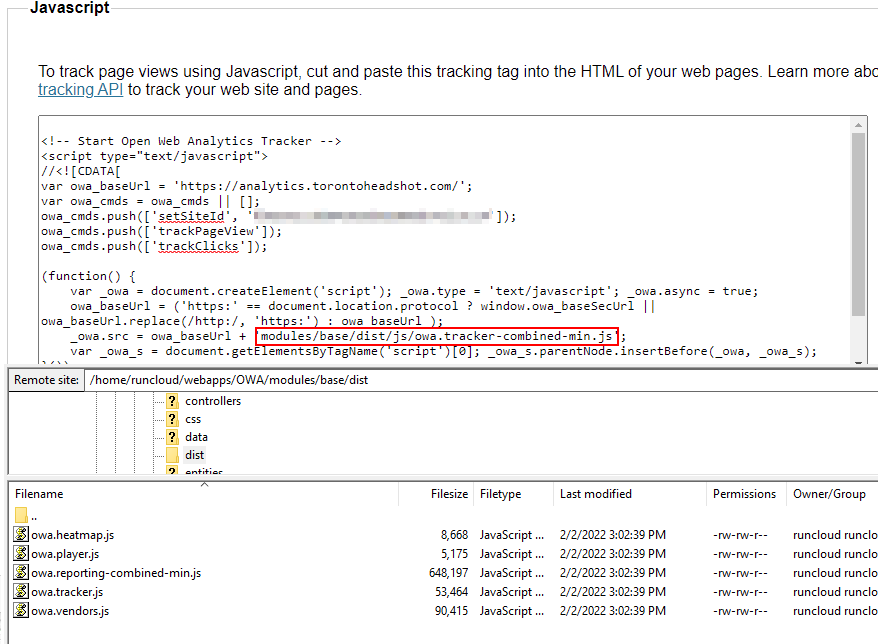Screen dimensions: 878x644
Task: Click the sort arrow above Filename column
Action: click(x=204, y=484)
